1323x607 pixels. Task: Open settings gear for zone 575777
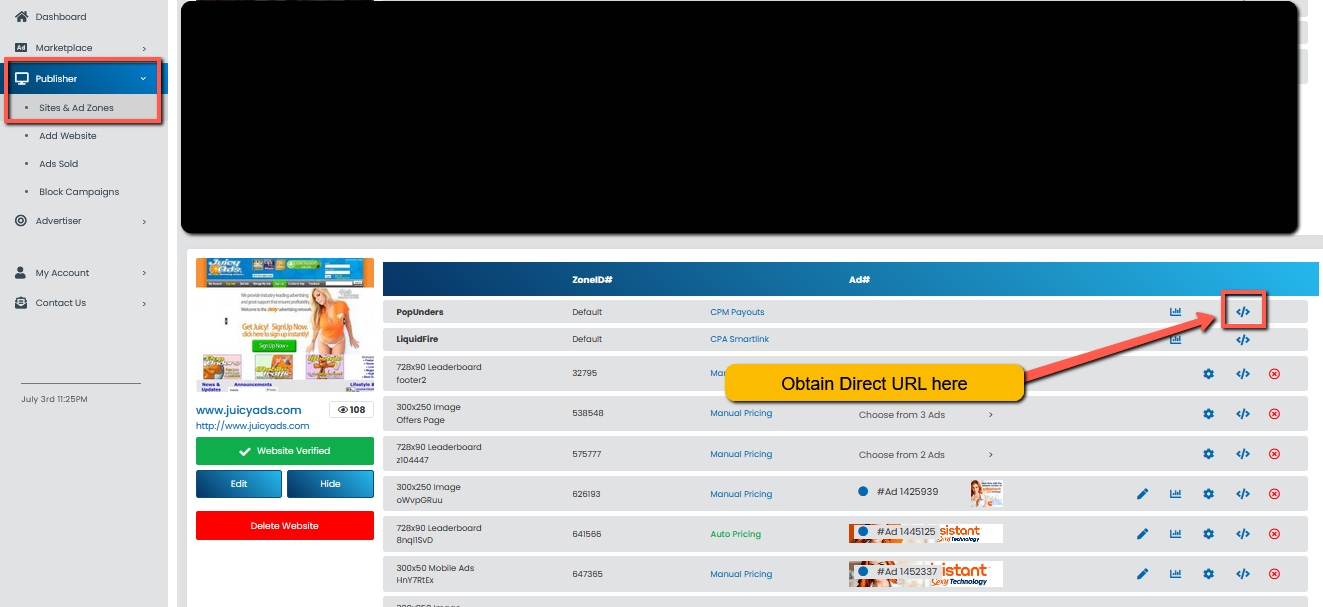[1208, 454]
